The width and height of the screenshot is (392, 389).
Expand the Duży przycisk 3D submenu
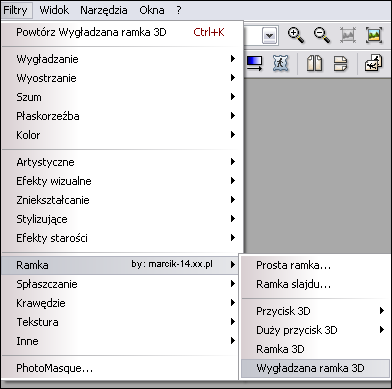[316, 330]
